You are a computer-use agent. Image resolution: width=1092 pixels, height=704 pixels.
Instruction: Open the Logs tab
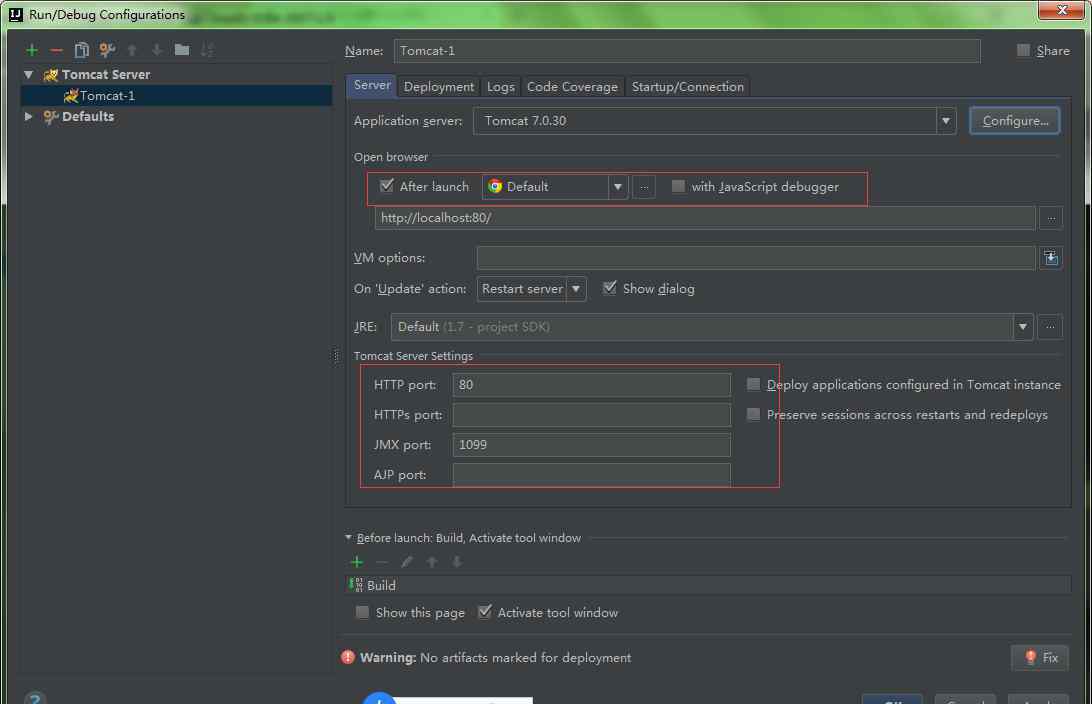click(501, 86)
